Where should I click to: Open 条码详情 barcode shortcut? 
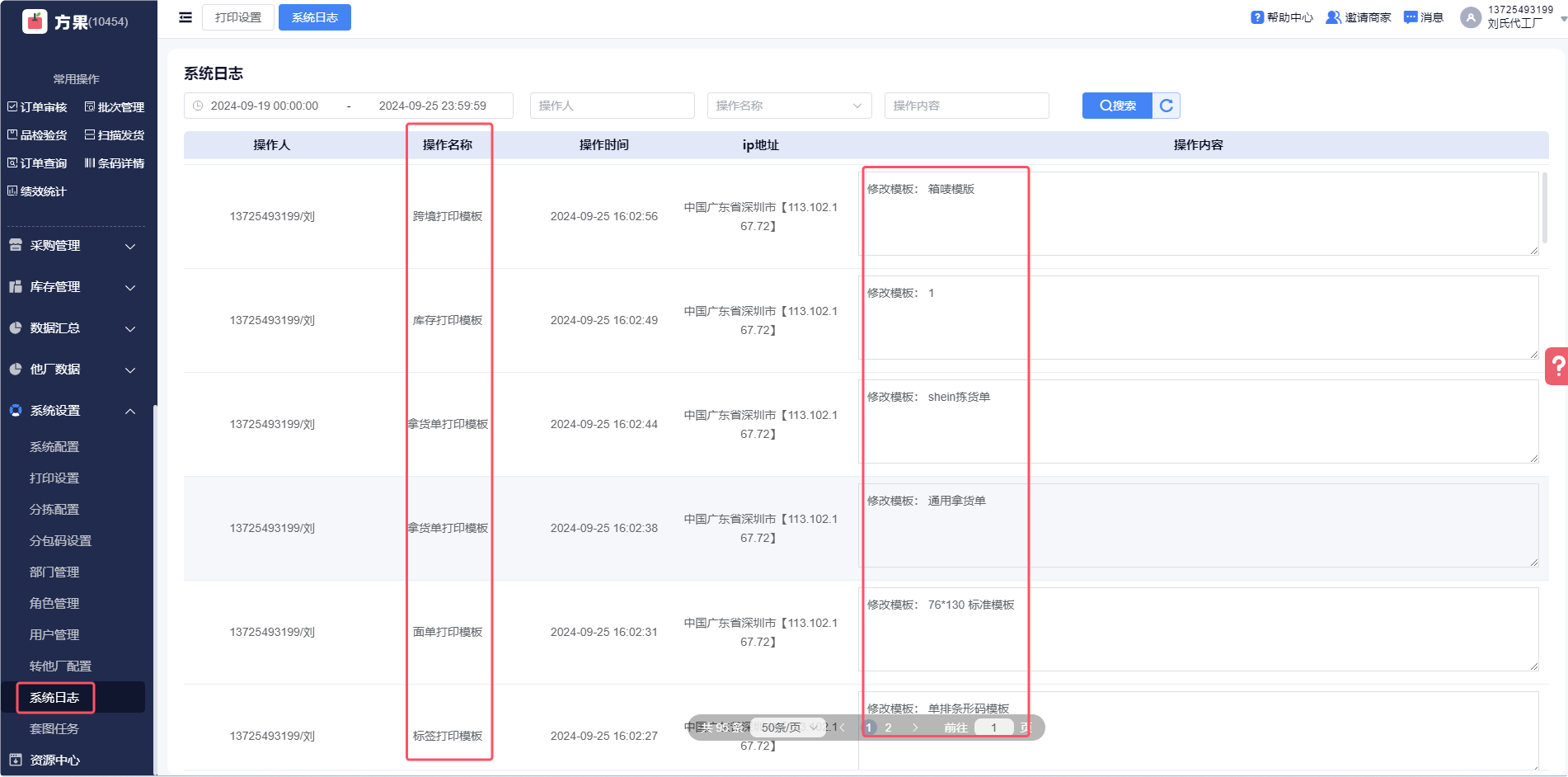(x=115, y=163)
